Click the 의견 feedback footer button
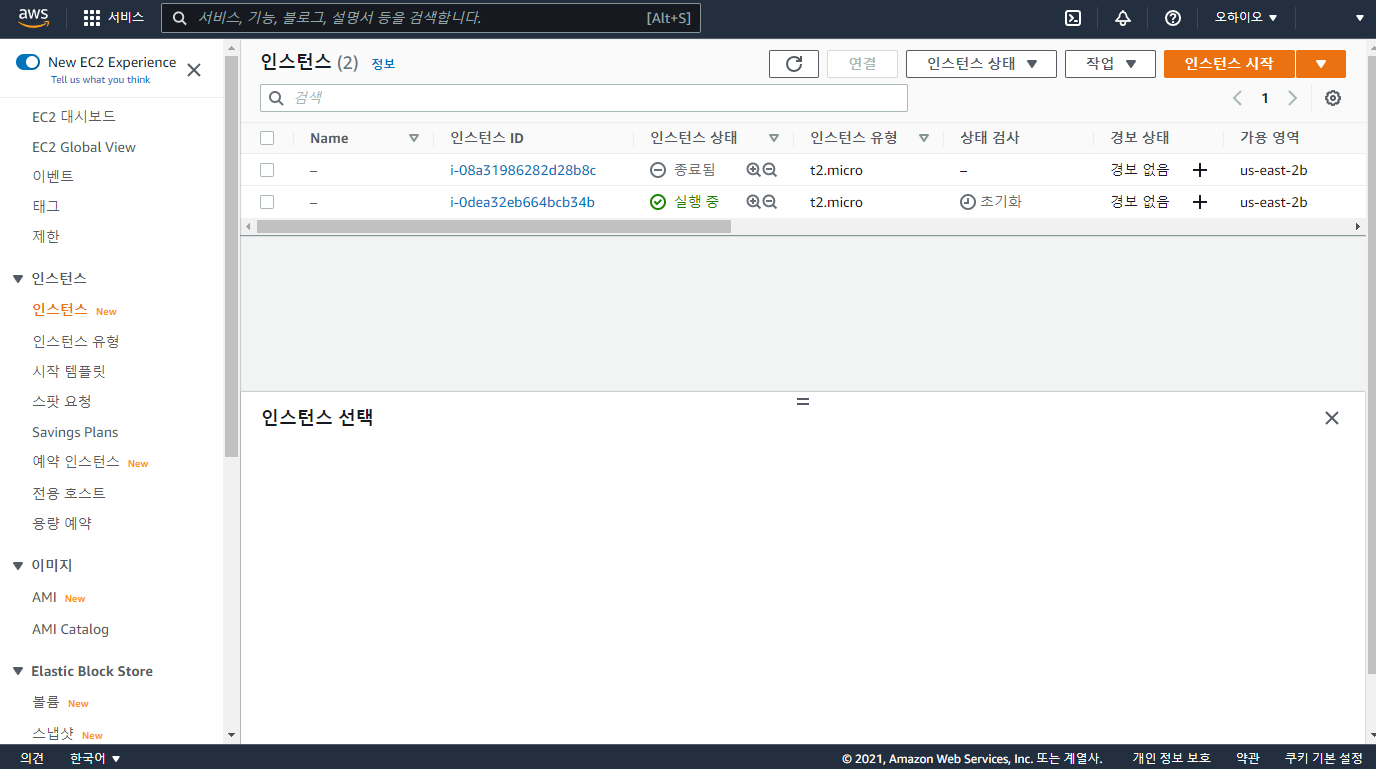This screenshot has height=769, width=1376. 32,758
